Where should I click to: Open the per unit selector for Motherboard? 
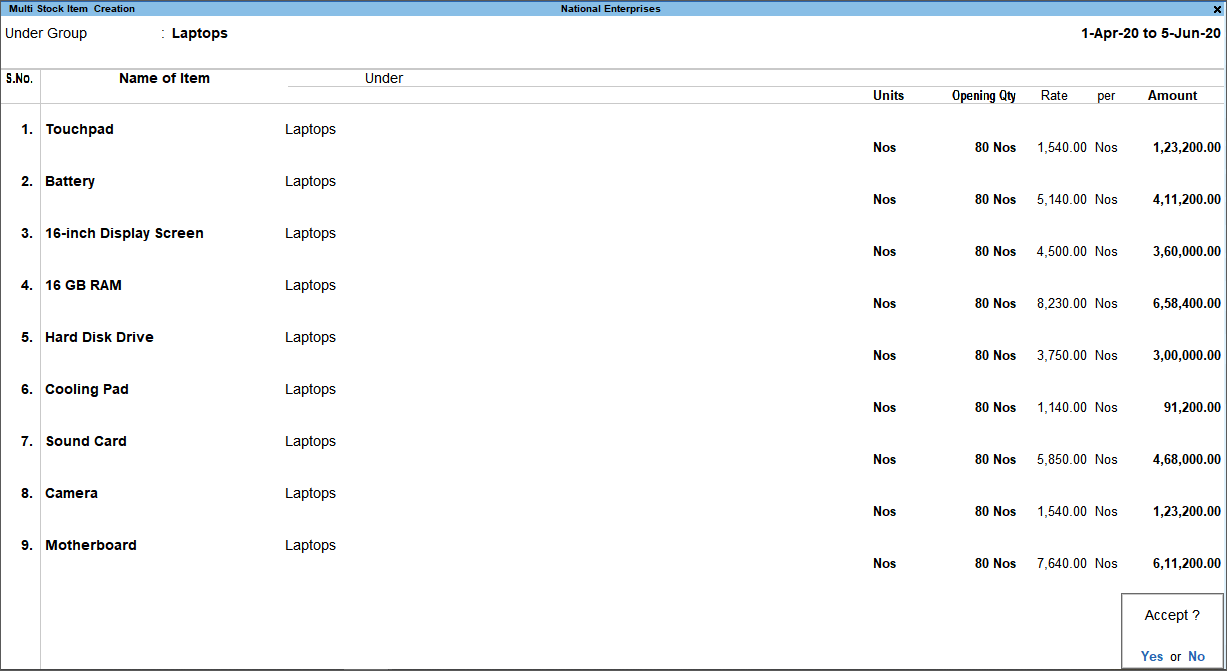[1106, 563]
